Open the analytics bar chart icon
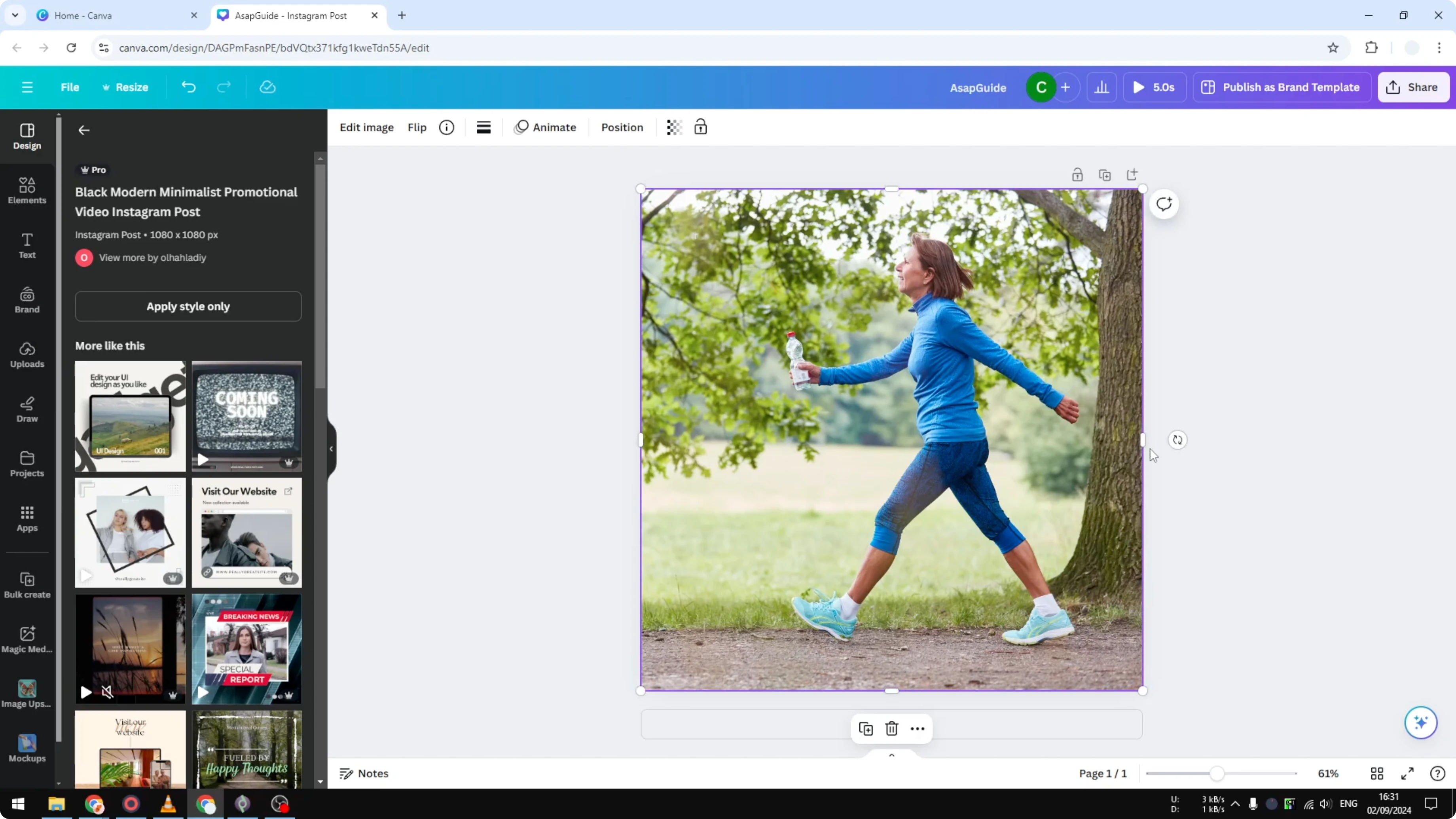This screenshot has height=819, width=1456. click(1101, 87)
